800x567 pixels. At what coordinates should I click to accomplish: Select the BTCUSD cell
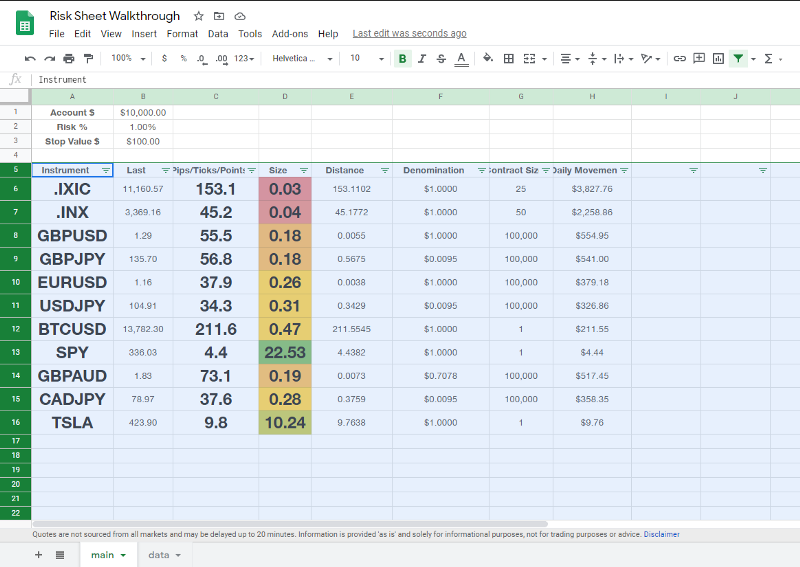pos(72,329)
